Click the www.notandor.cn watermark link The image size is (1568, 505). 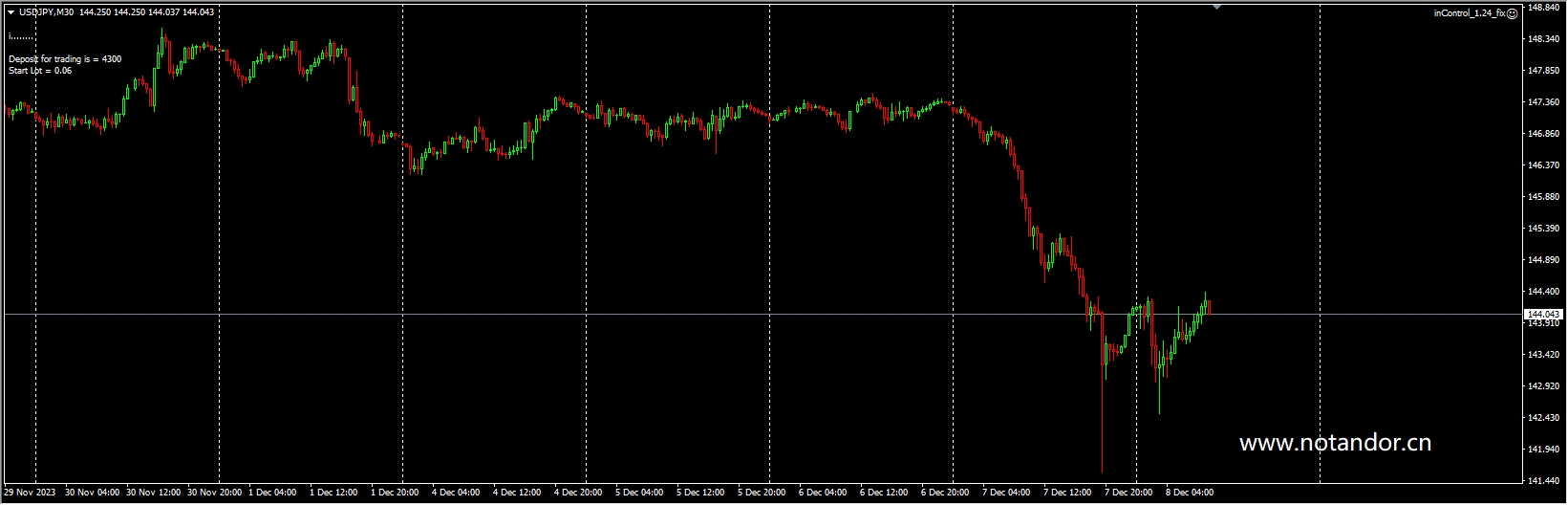pyautogui.click(x=1334, y=443)
